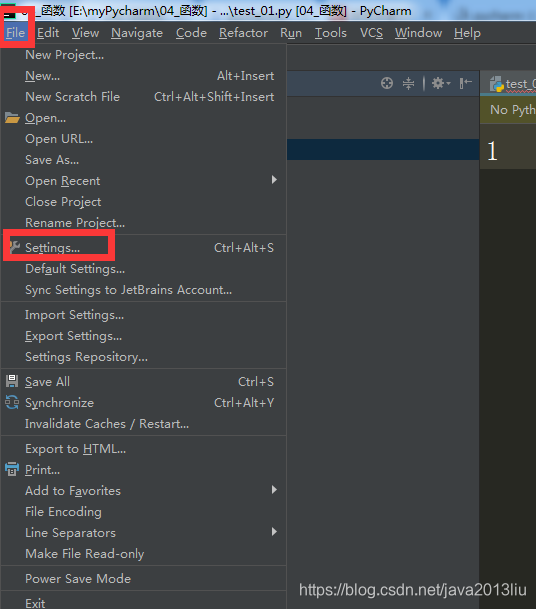Open the View menu

click(x=85, y=33)
